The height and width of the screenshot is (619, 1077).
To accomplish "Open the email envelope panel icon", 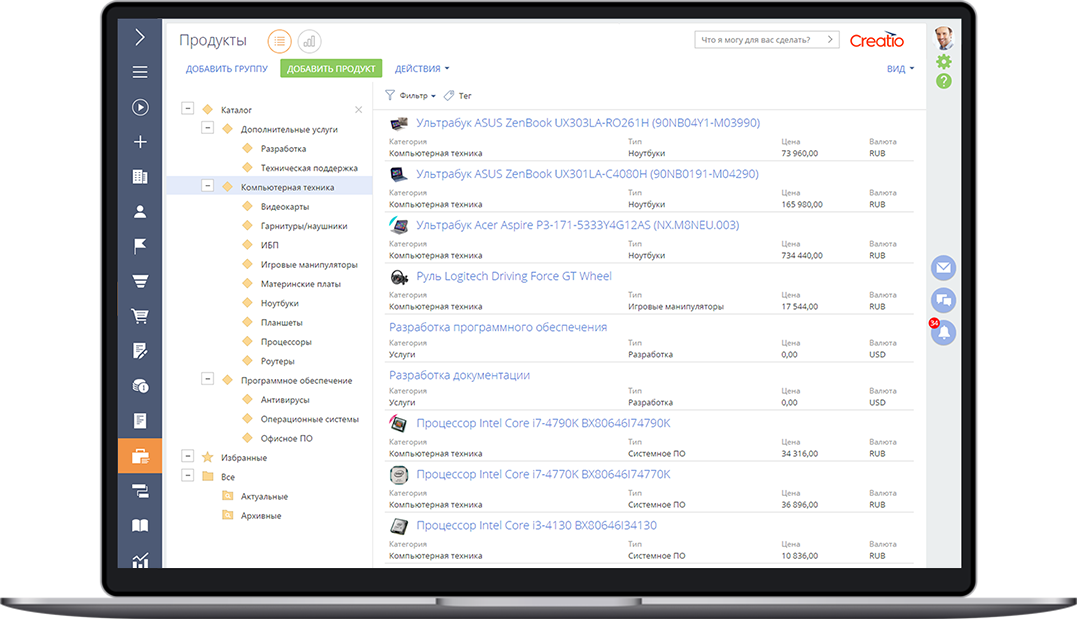I will [x=944, y=267].
